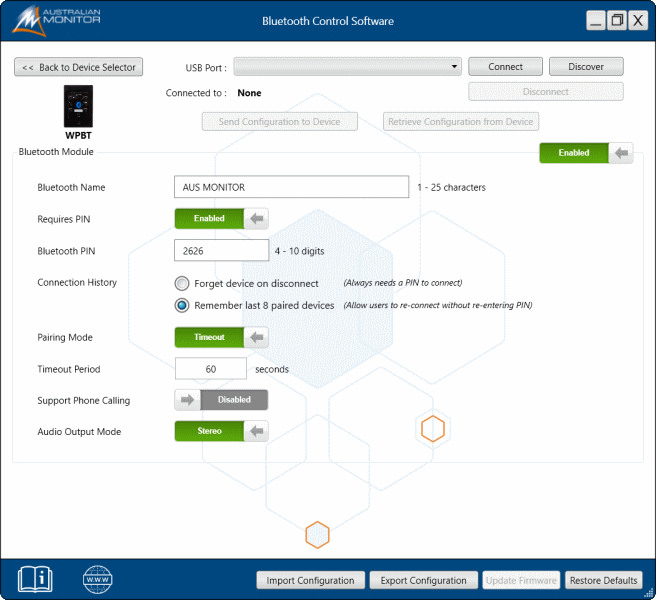The width and height of the screenshot is (656, 600).
Task: Enable Support Phone Calling switch
Action: 221,400
